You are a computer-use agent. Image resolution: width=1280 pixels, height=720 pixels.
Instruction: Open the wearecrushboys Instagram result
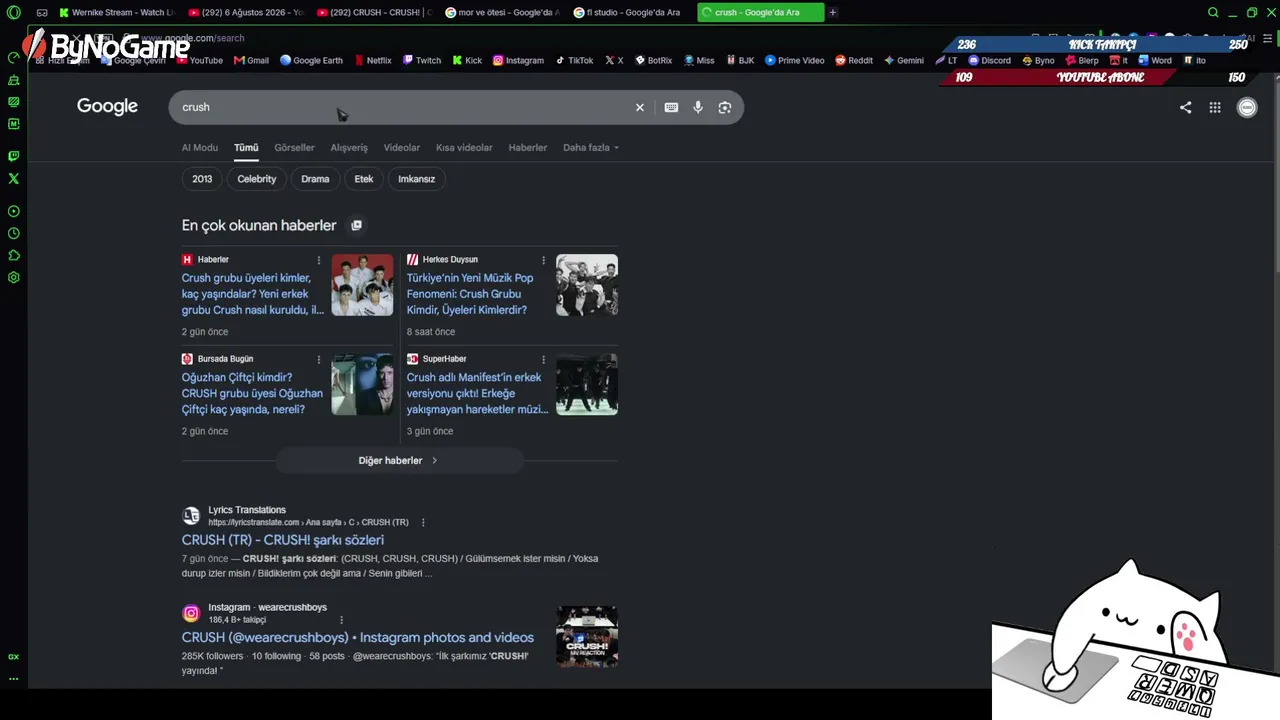358,637
